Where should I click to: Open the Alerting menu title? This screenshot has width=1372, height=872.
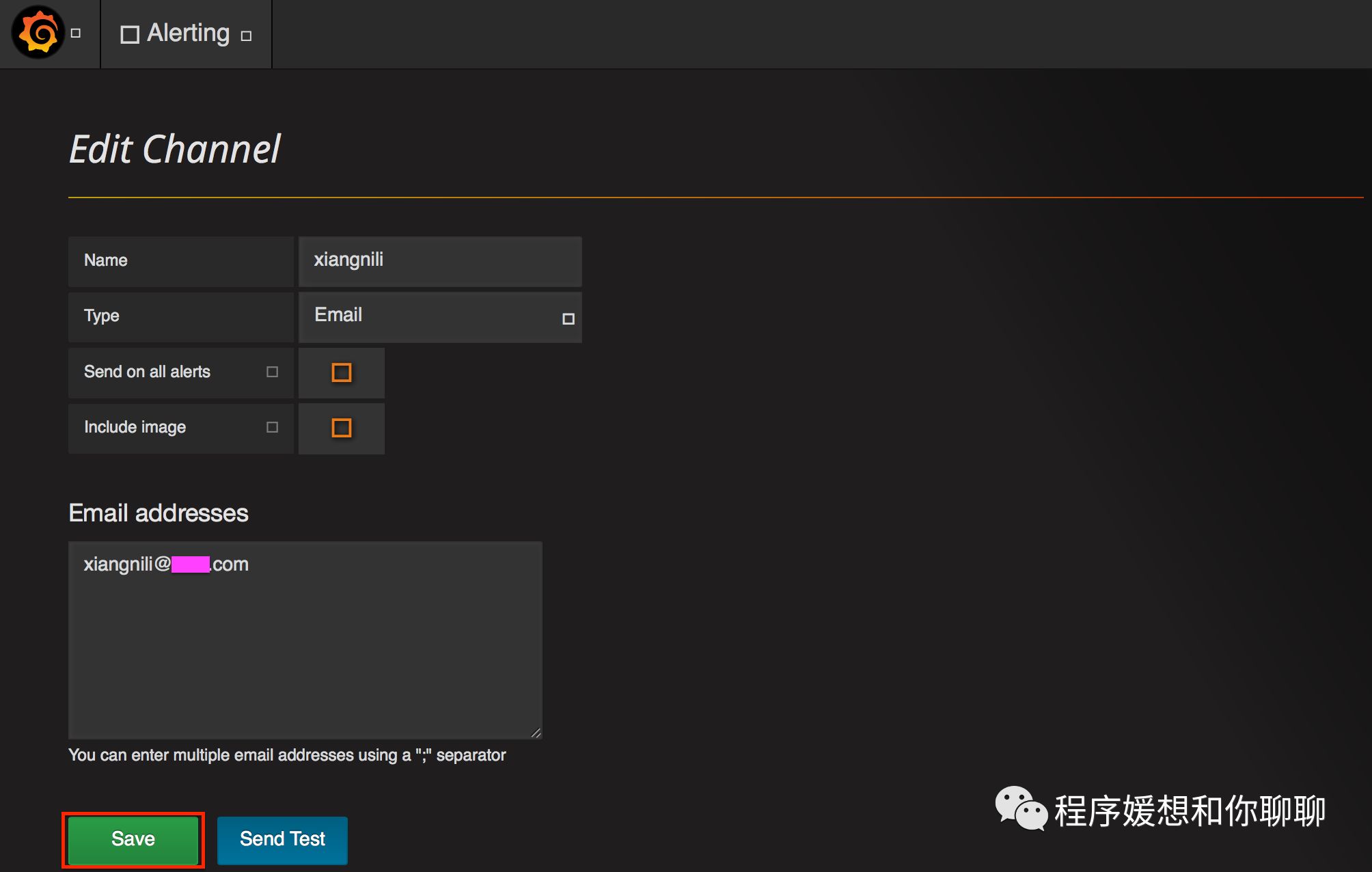click(x=188, y=33)
